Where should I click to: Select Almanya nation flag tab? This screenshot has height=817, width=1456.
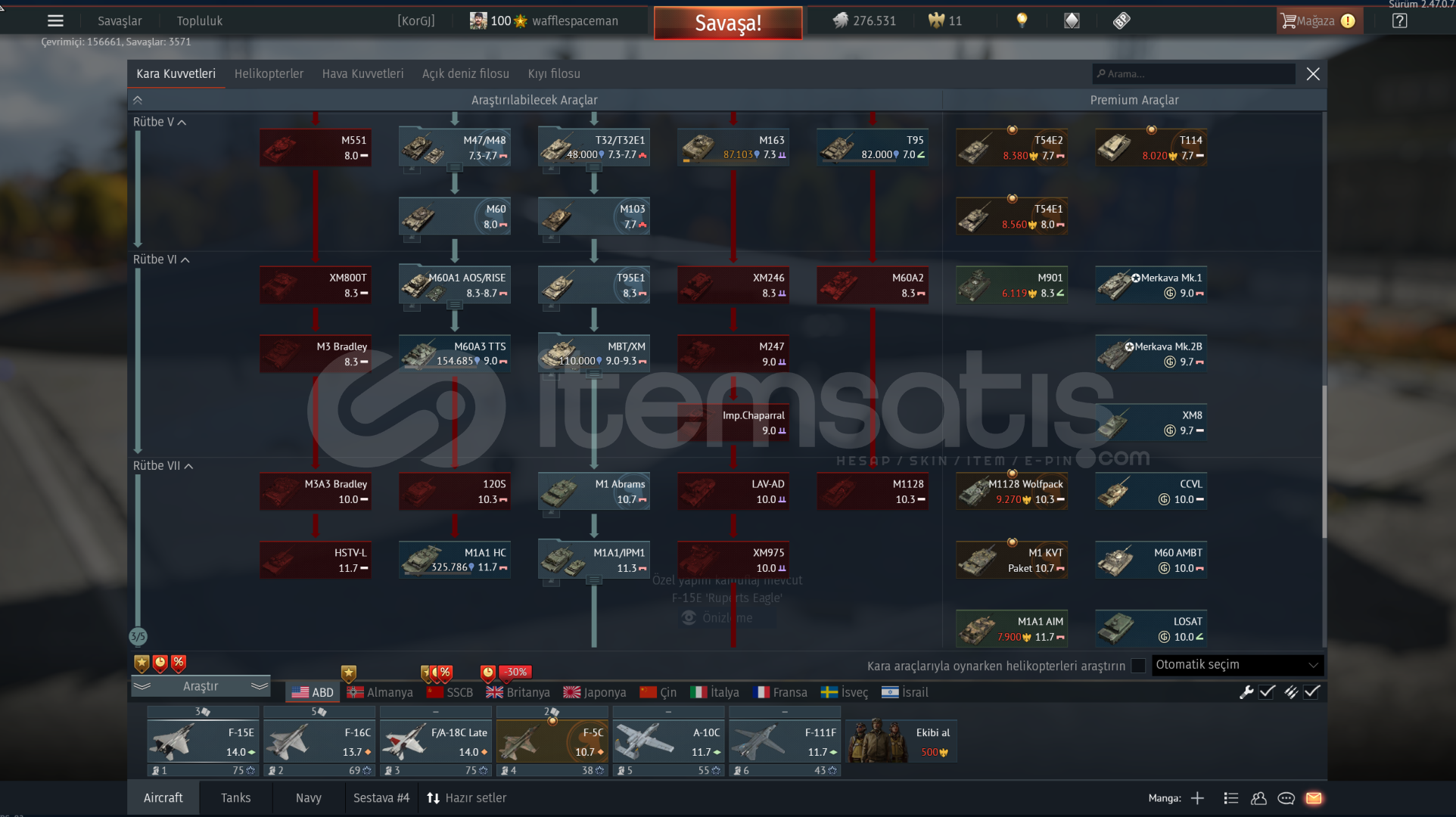380,692
